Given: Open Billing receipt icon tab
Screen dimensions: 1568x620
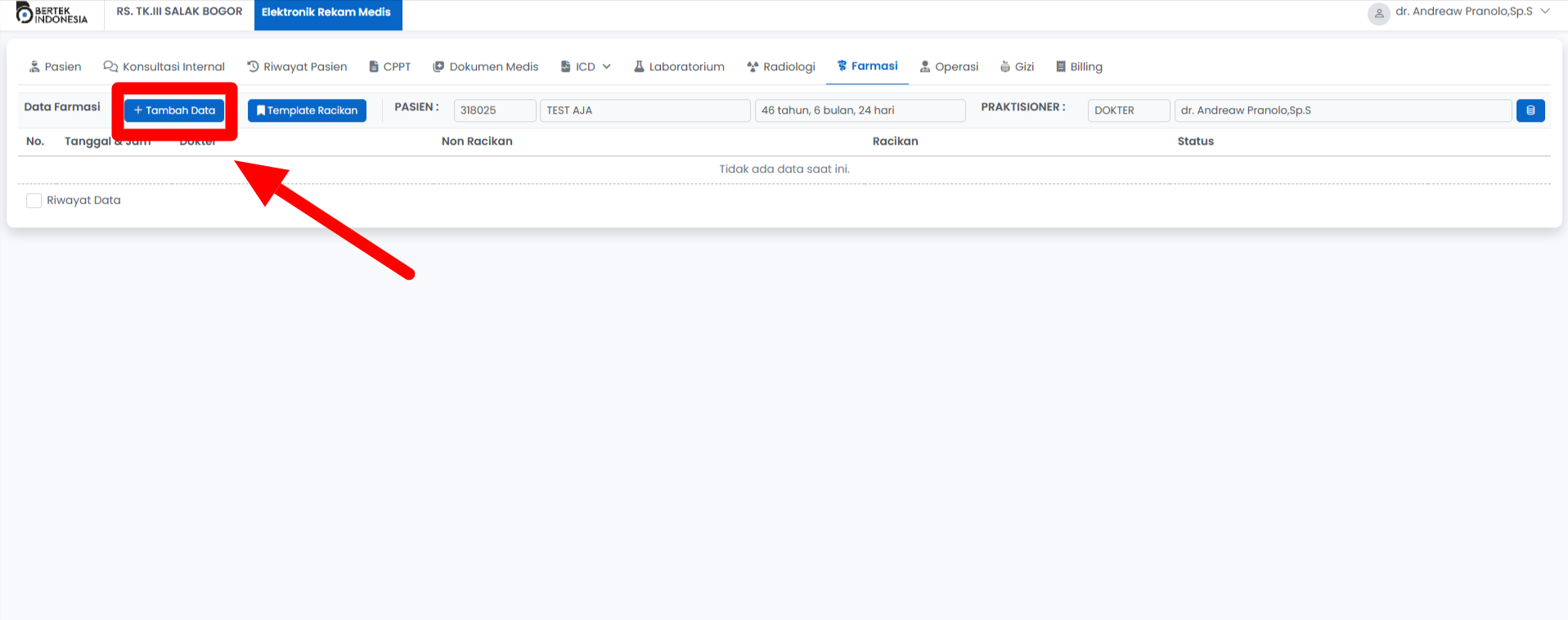Looking at the screenshot, I should [1061, 66].
